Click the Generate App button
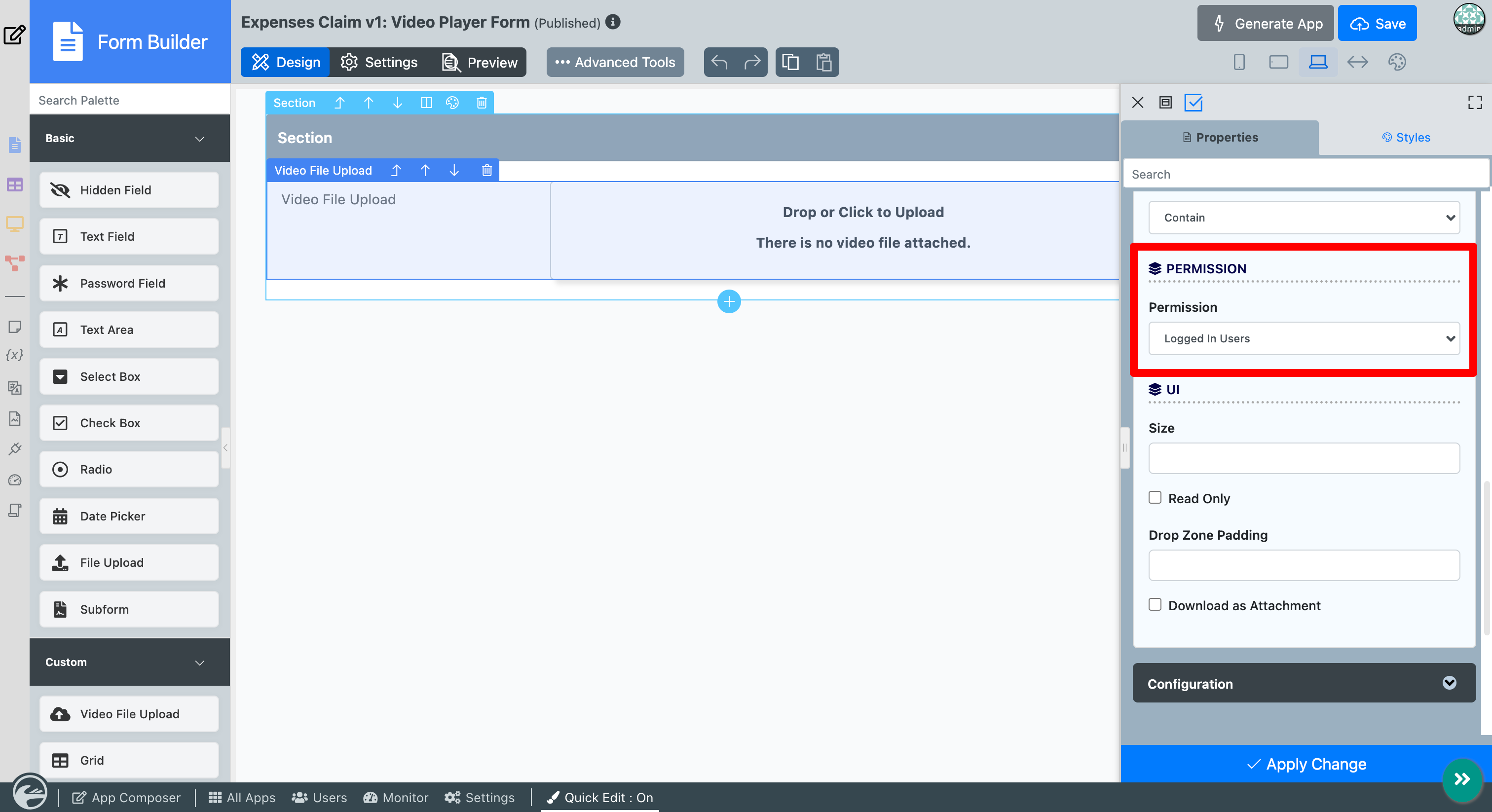1492x812 pixels. click(1266, 24)
